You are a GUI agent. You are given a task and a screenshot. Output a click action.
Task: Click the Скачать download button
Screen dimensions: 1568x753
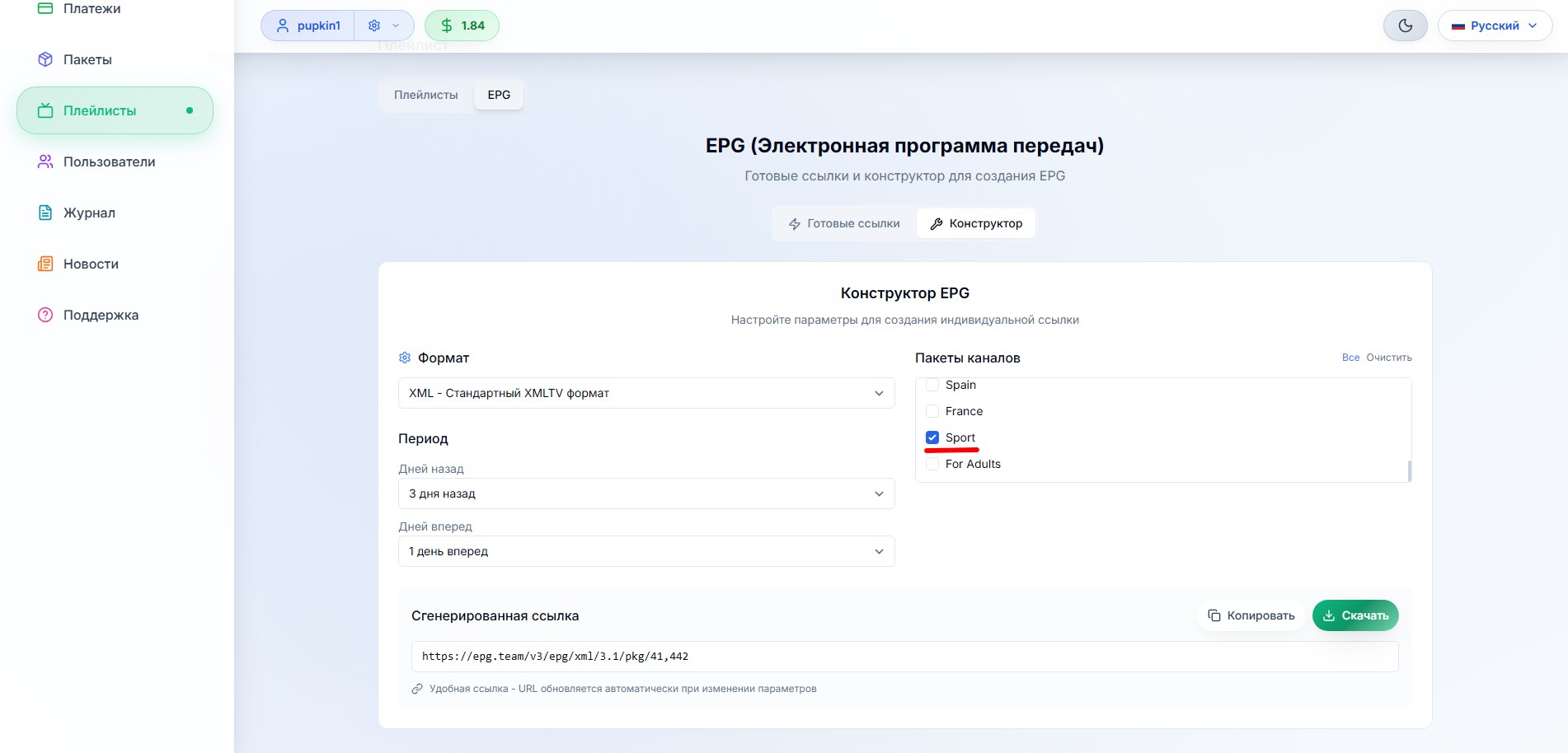(x=1355, y=615)
